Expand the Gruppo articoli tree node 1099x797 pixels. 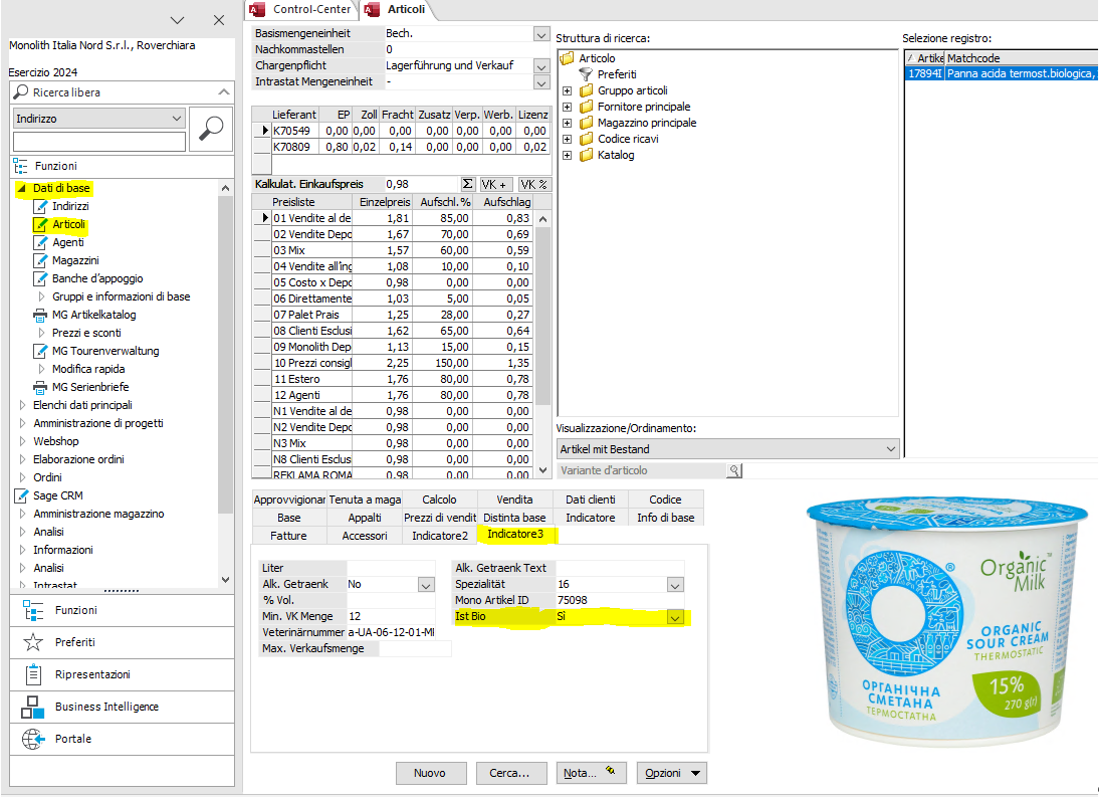pyautogui.click(x=567, y=91)
